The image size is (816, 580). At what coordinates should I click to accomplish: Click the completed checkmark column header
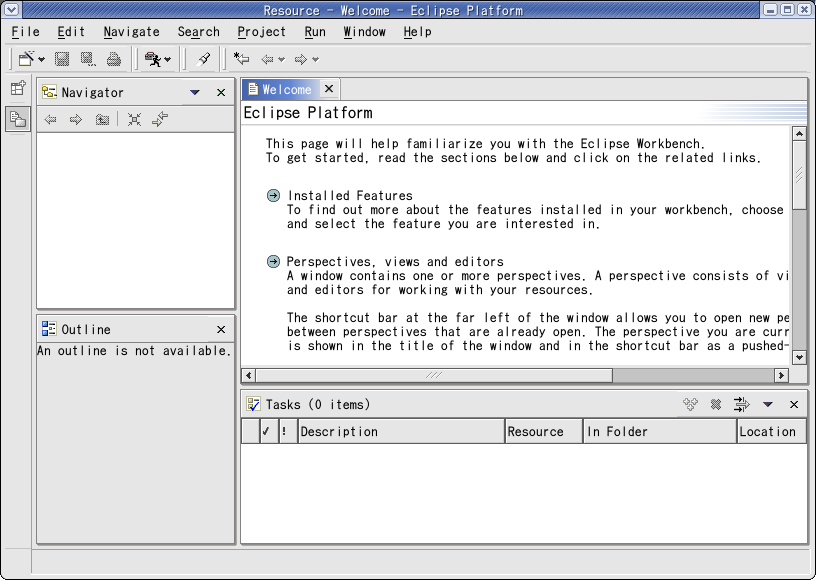coord(269,431)
